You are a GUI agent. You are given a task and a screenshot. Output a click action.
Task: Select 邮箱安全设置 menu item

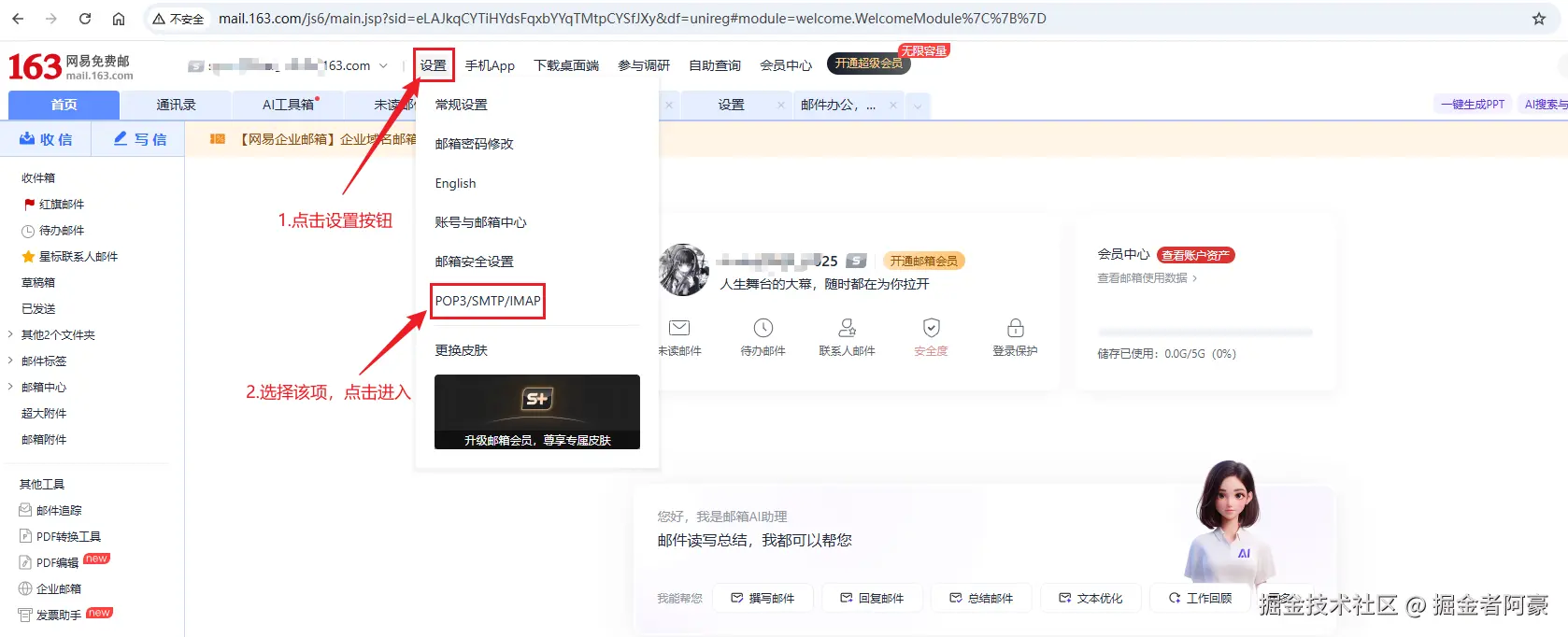pyautogui.click(x=475, y=262)
